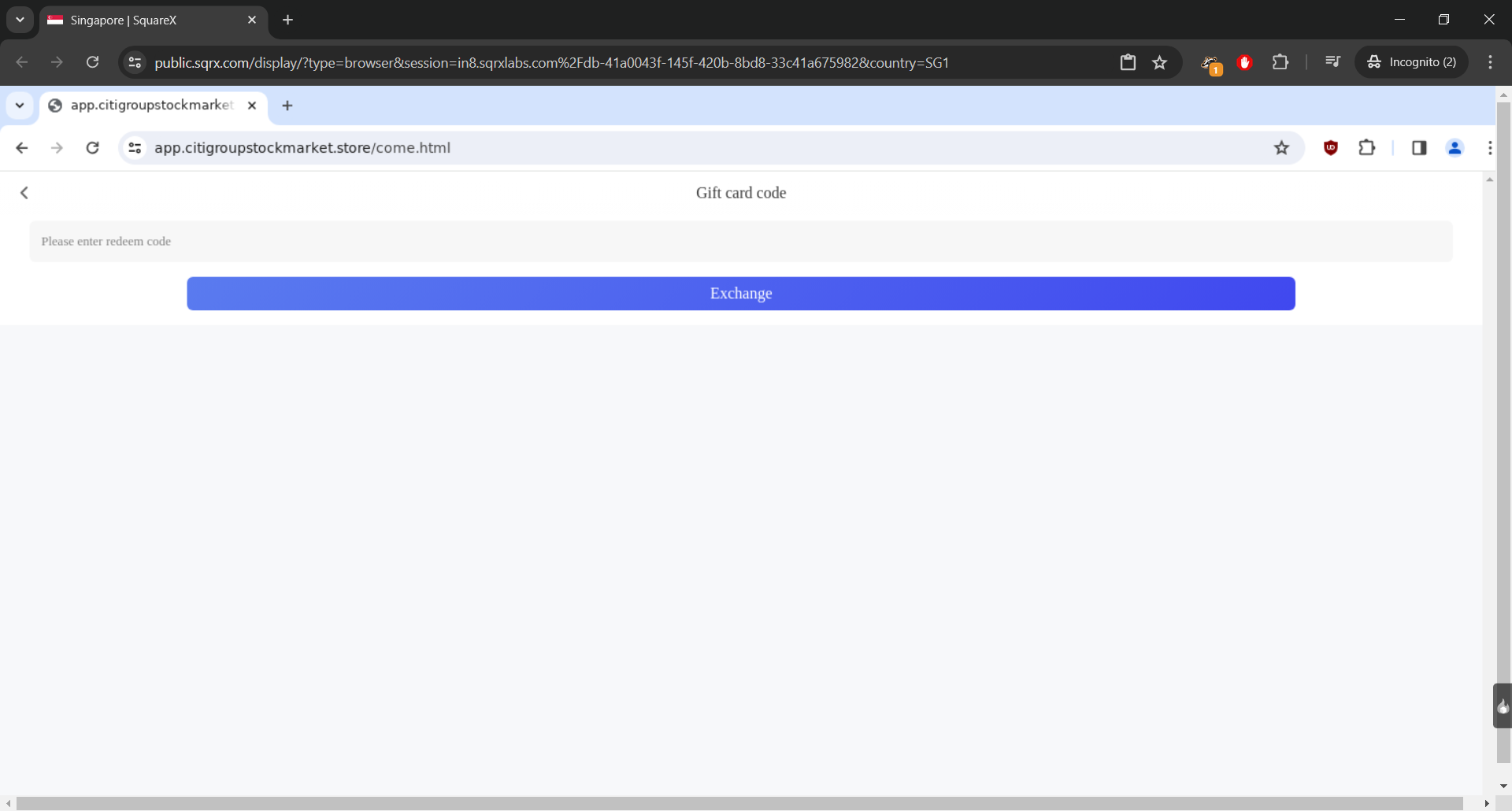Click the red hand extension icon
This screenshot has height=811, width=1512.
1245,62
